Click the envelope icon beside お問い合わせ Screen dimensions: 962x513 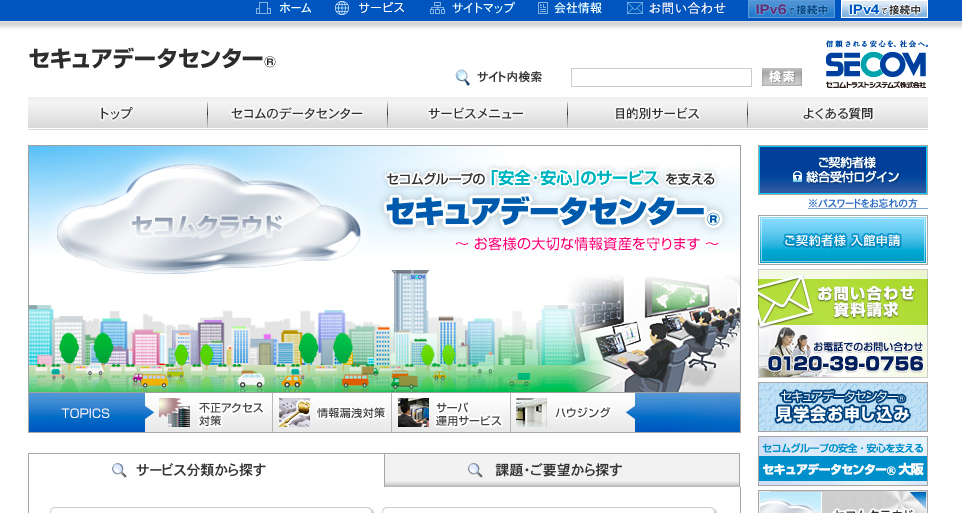point(635,9)
